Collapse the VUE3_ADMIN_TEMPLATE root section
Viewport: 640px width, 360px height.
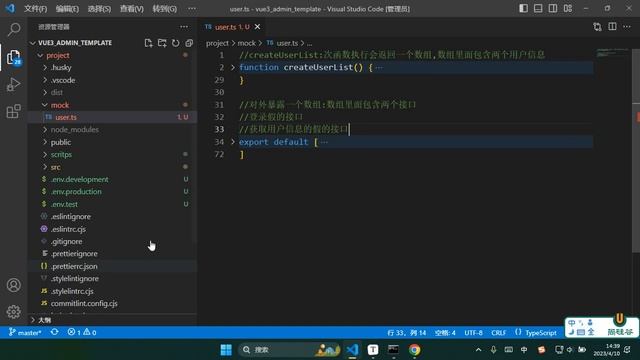click(x=33, y=43)
